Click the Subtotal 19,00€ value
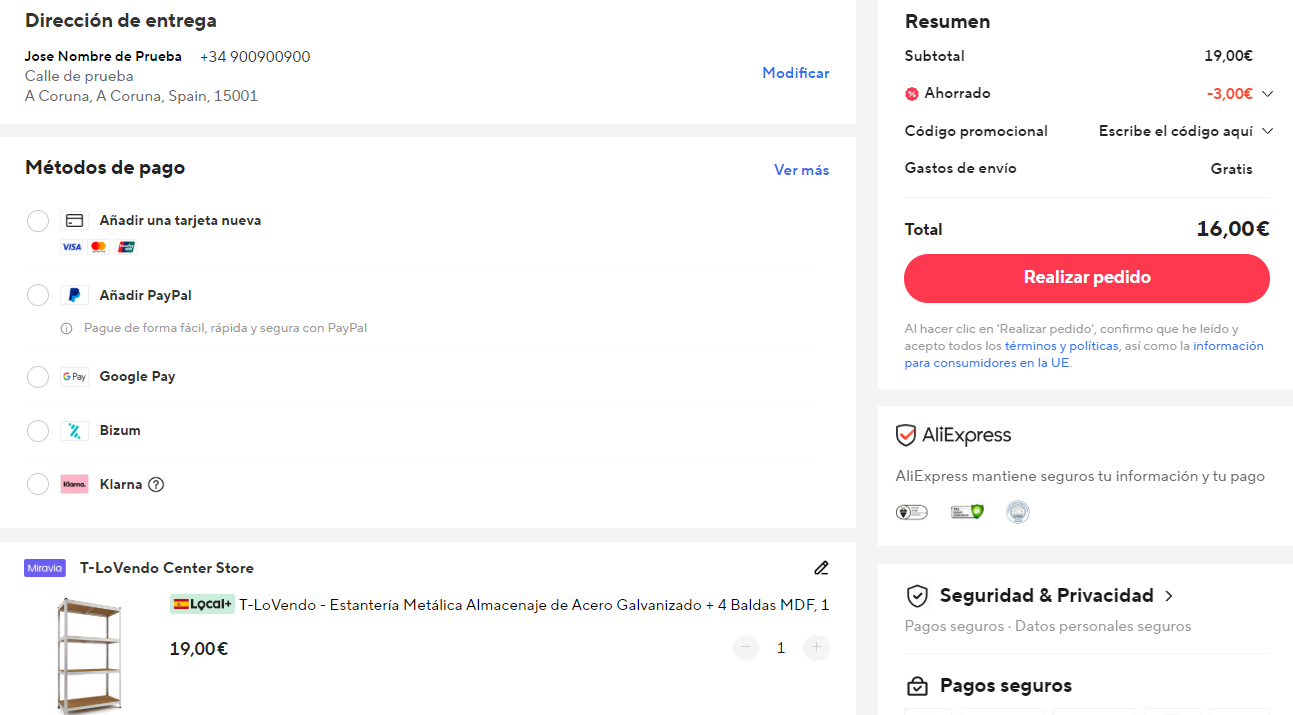 pyautogui.click(x=1228, y=56)
